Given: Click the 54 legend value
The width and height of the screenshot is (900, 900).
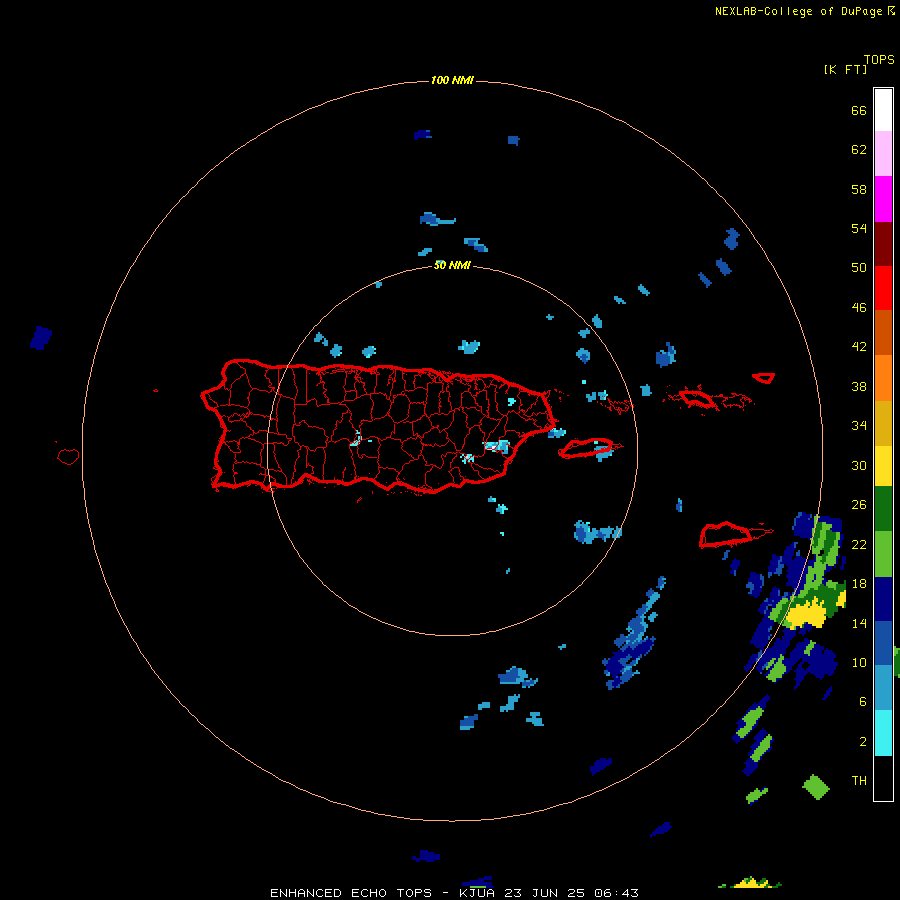Looking at the screenshot, I should 859,228.
